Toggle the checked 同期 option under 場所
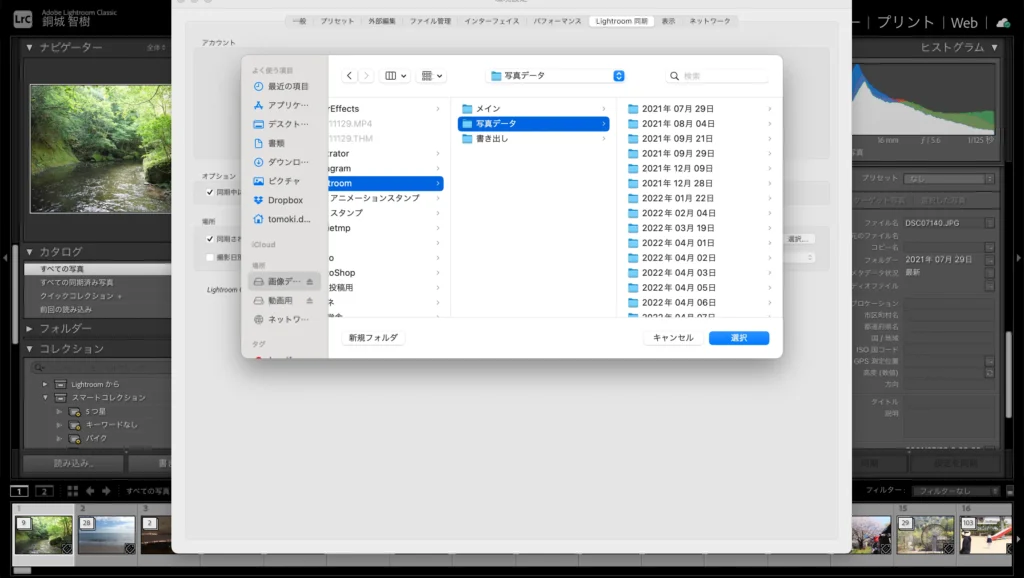The width and height of the screenshot is (1024, 578). (209, 238)
